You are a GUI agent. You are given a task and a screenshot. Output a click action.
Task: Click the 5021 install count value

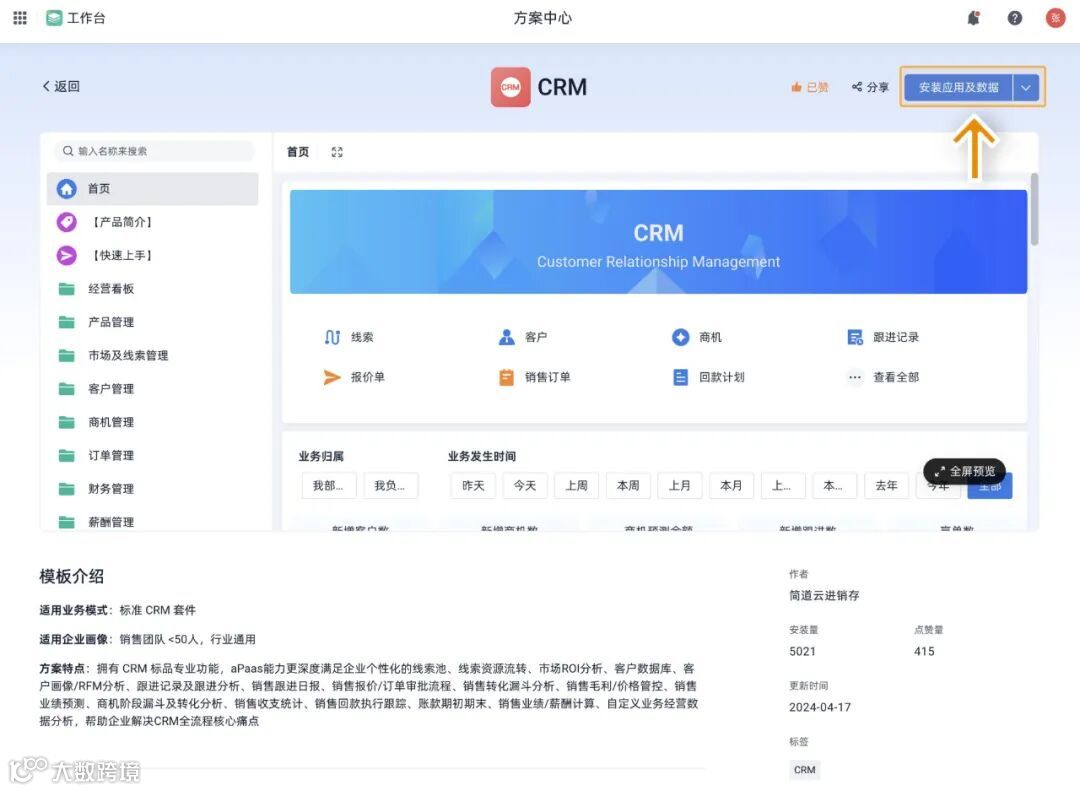(x=802, y=651)
